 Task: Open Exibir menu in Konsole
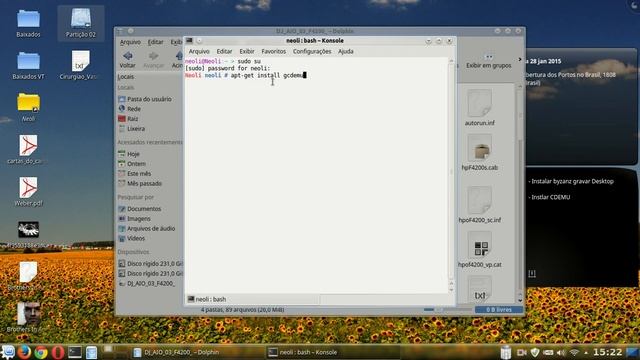coord(247,51)
